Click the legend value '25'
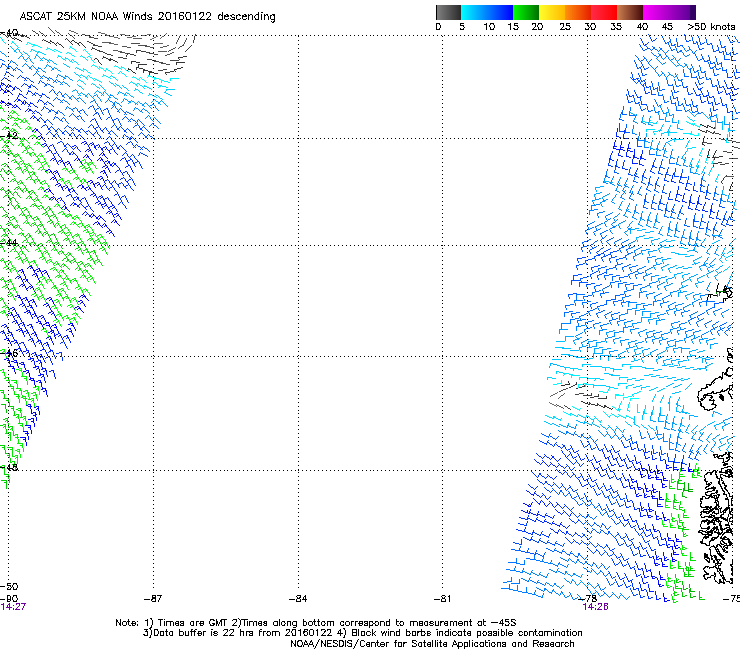Image resolution: width=740 pixels, height=650 pixels. tap(565, 27)
